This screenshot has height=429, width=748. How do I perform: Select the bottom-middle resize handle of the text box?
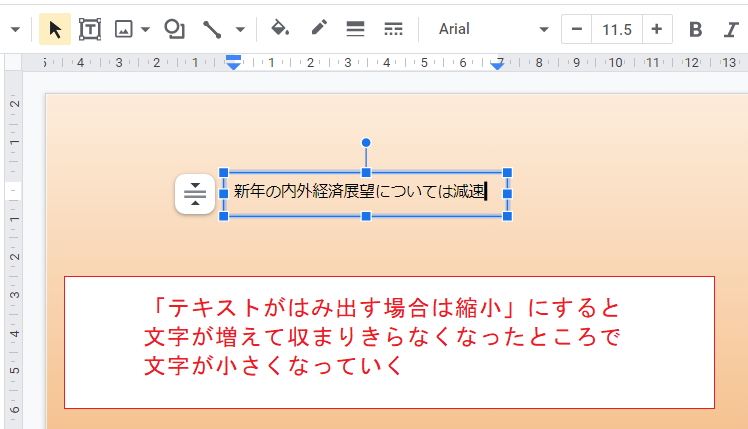(x=366, y=216)
